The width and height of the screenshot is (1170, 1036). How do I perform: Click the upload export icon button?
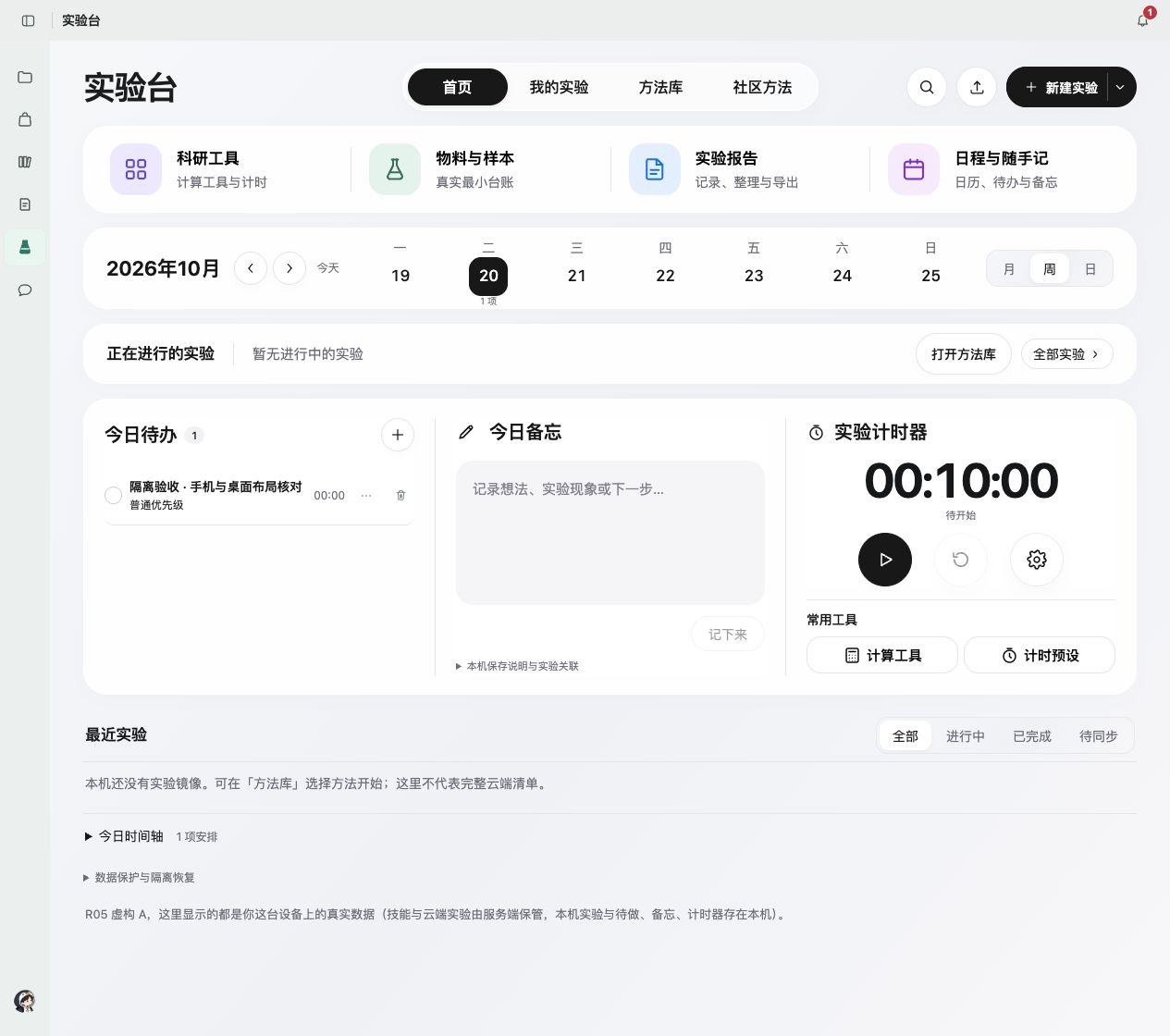977,87
